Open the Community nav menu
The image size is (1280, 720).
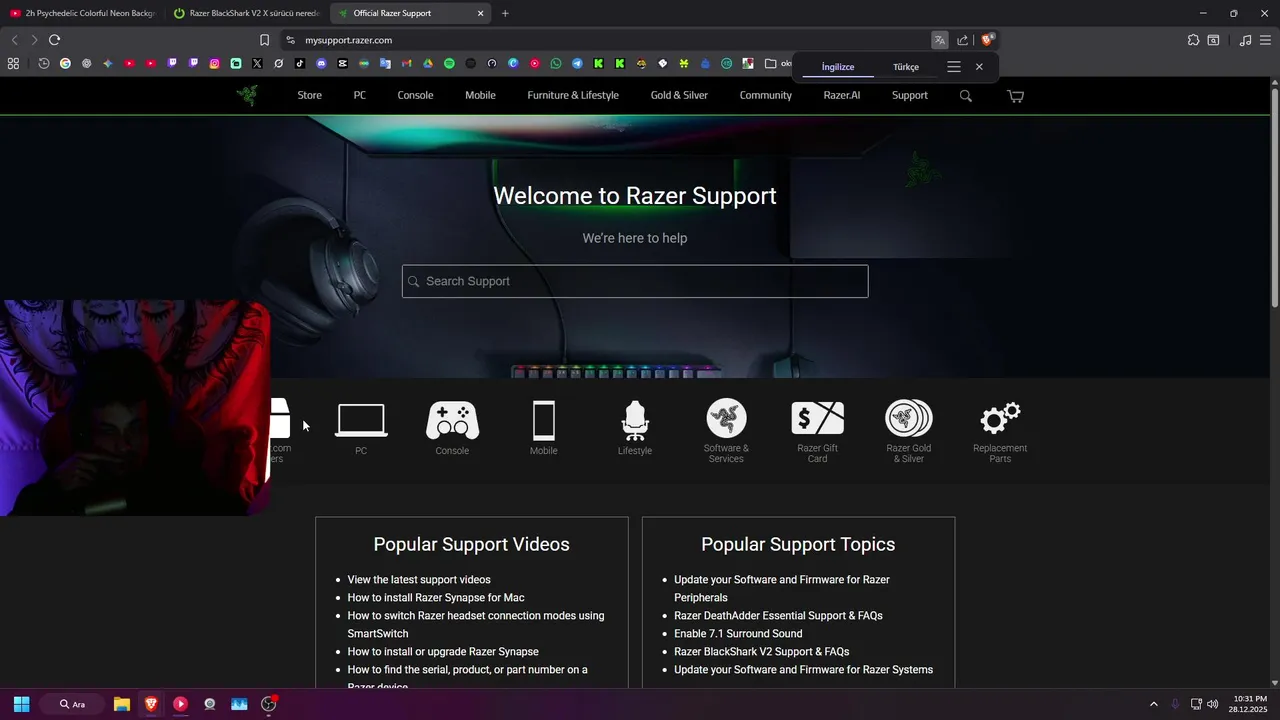765,95
